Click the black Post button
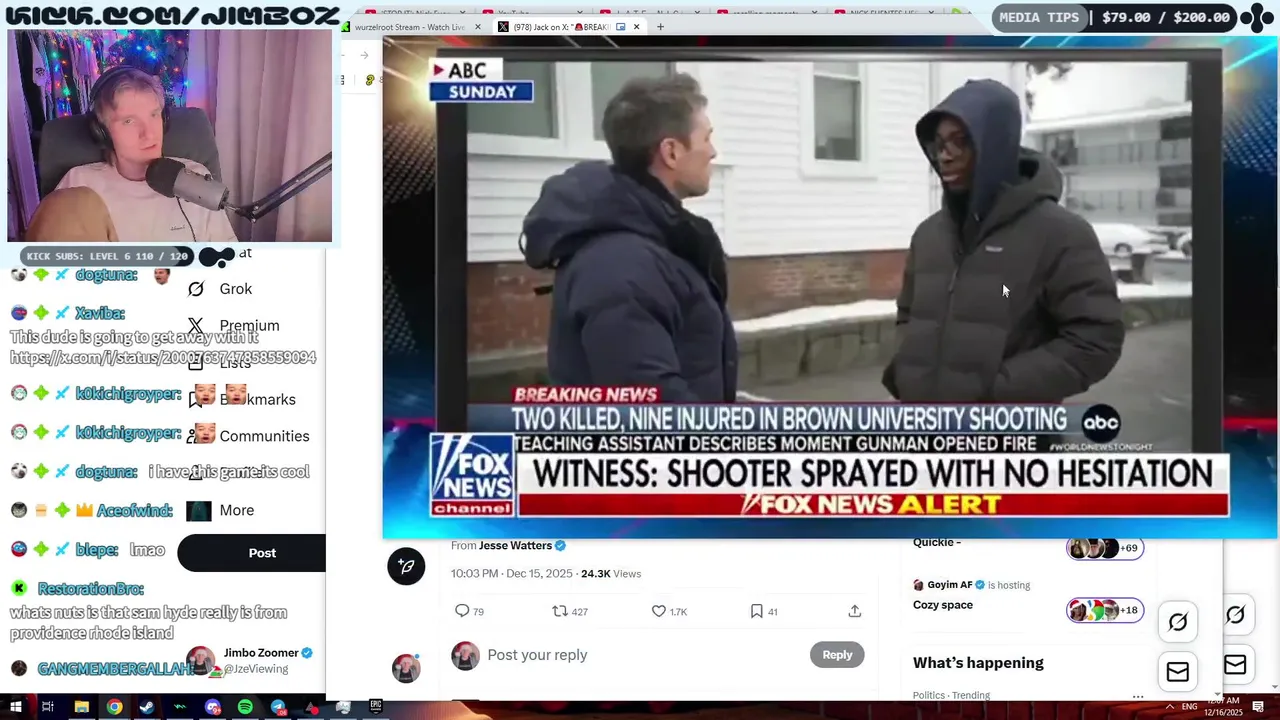Image resolution: width=1280 pixels, height=720 pixels. point(254,553)
